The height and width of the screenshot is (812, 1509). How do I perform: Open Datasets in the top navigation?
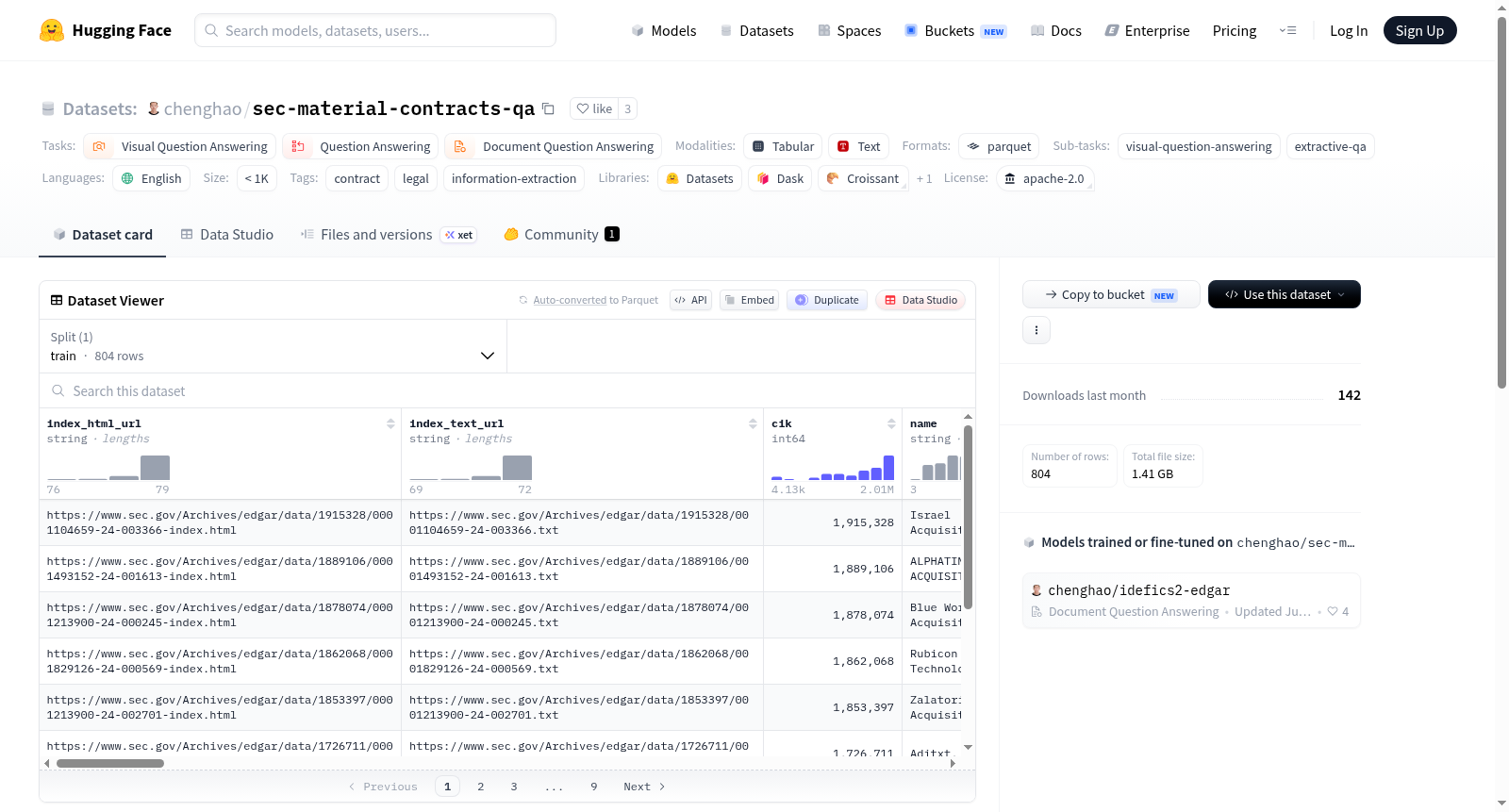tap(756, 30)
